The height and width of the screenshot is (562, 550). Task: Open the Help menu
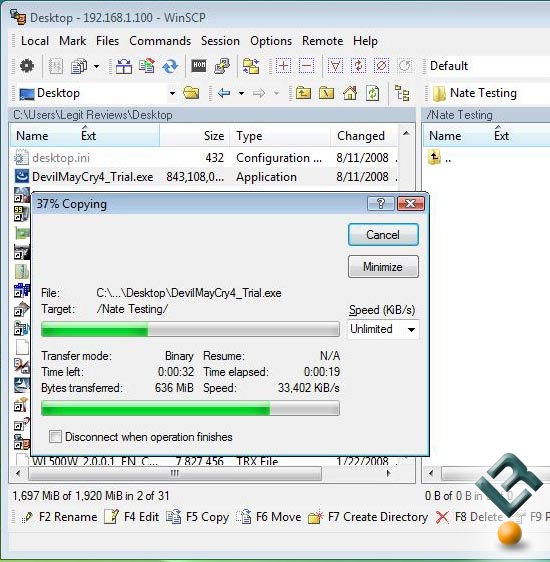[x=365, y=41]
